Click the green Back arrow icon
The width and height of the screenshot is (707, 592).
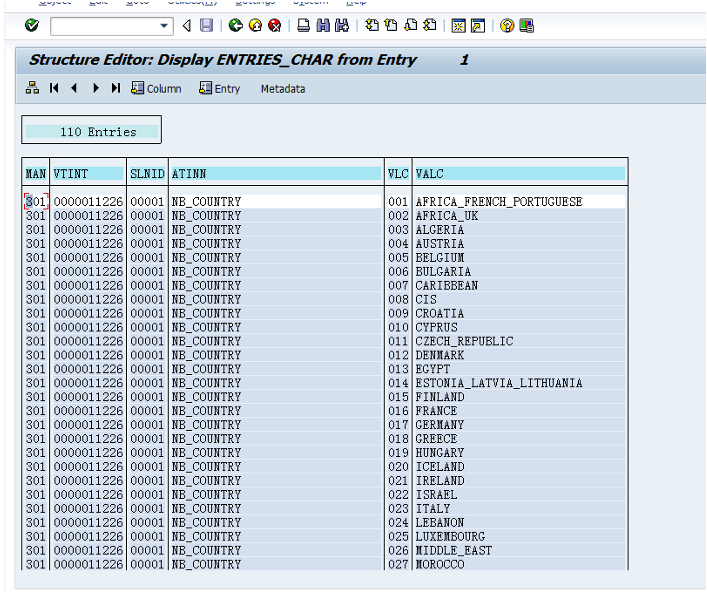236,25
